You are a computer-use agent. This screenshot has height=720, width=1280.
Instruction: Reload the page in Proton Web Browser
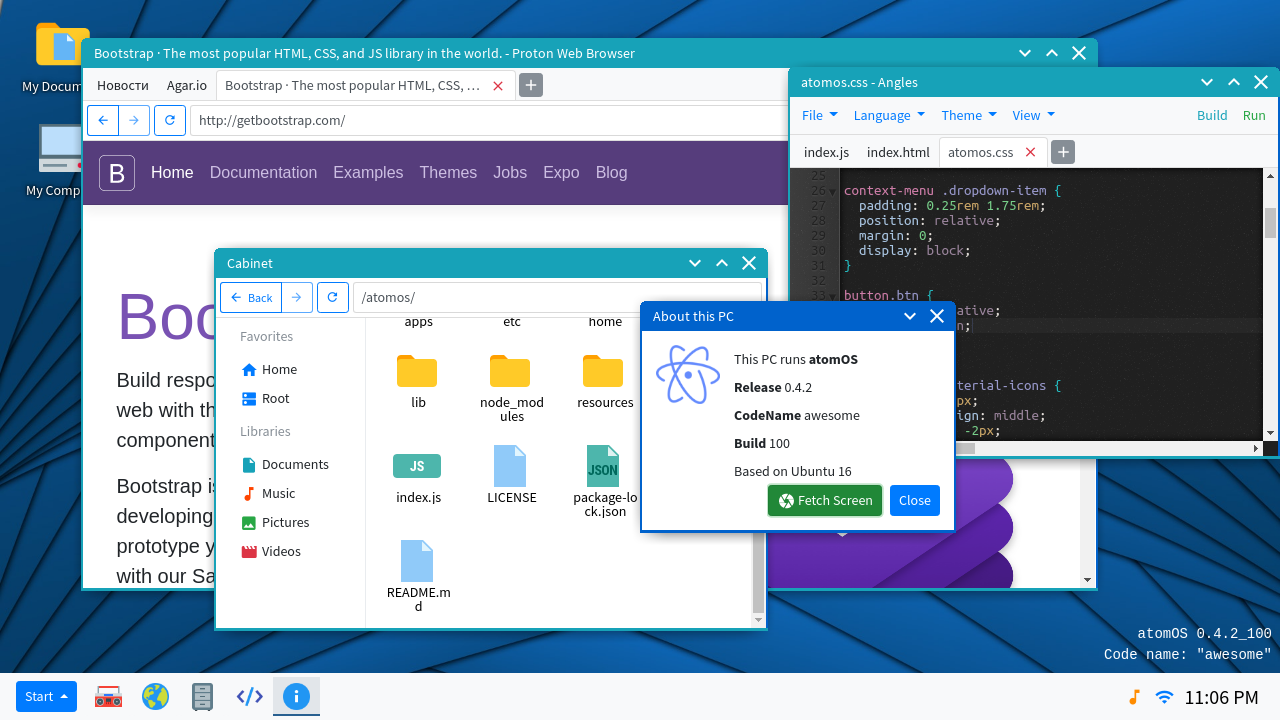[169, 120]
